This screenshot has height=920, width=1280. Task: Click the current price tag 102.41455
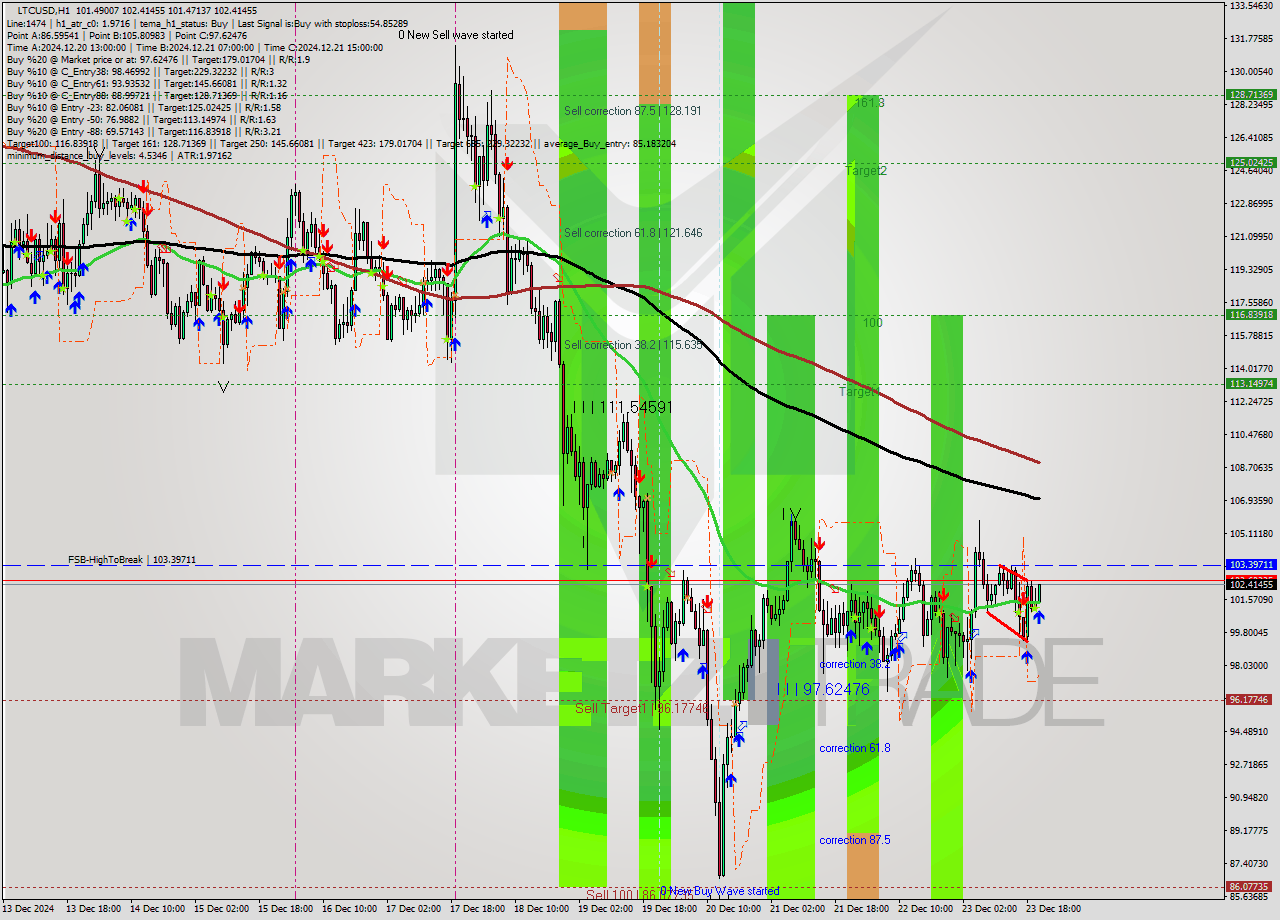[1251, 584]
